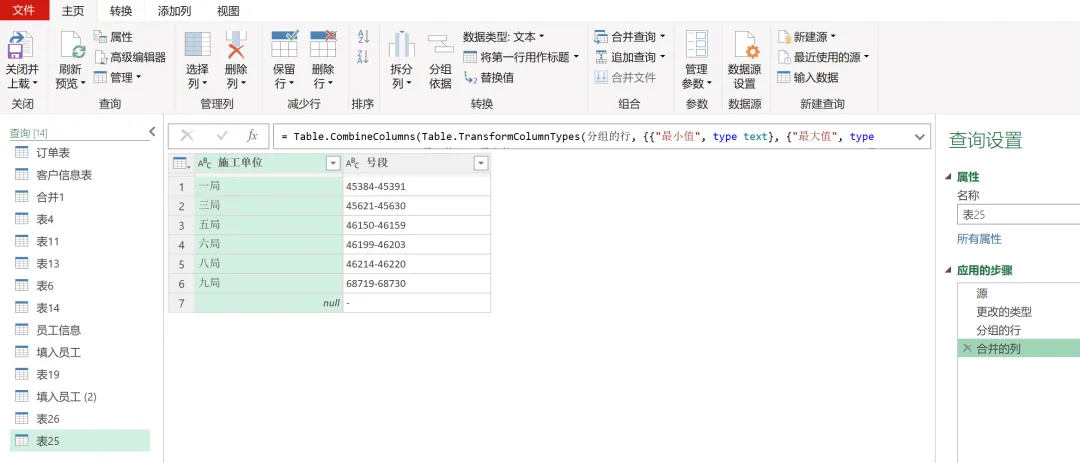Expand the formula bar with the chevron
The height and width of the screenshot is (463, 1080).
pyautogui.click(x=919, y=136)
